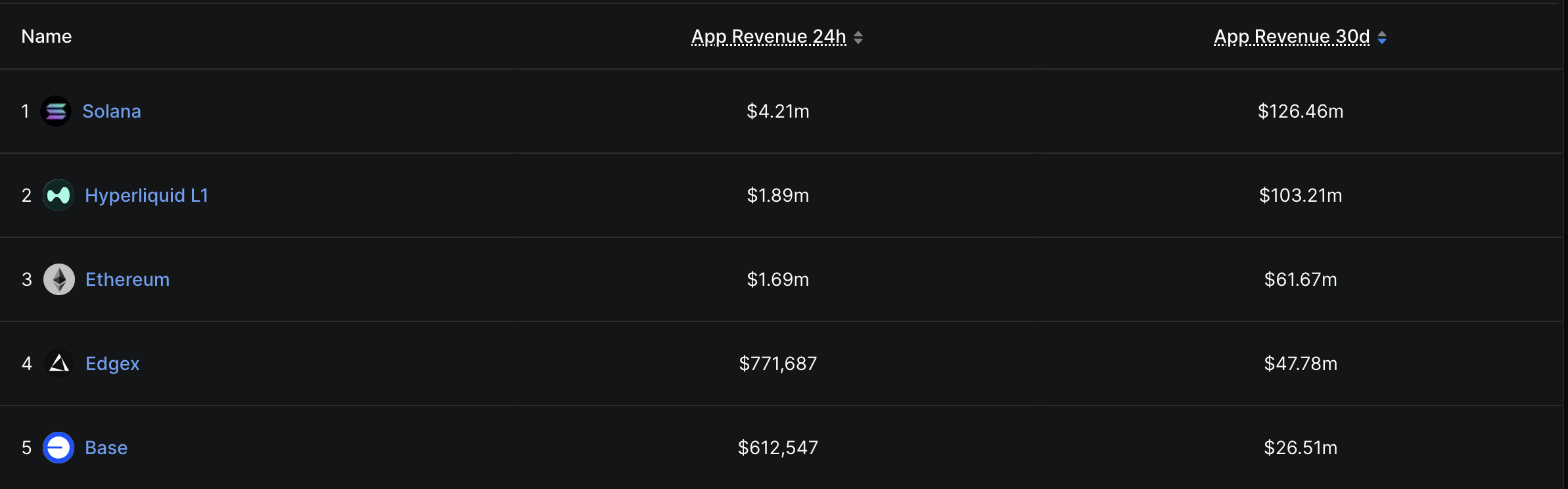Image resolution: width=1568 pixels, height=489 pixels.
Task: Toggle sort arrows beside App Revenue 24h
Action: 858,37
